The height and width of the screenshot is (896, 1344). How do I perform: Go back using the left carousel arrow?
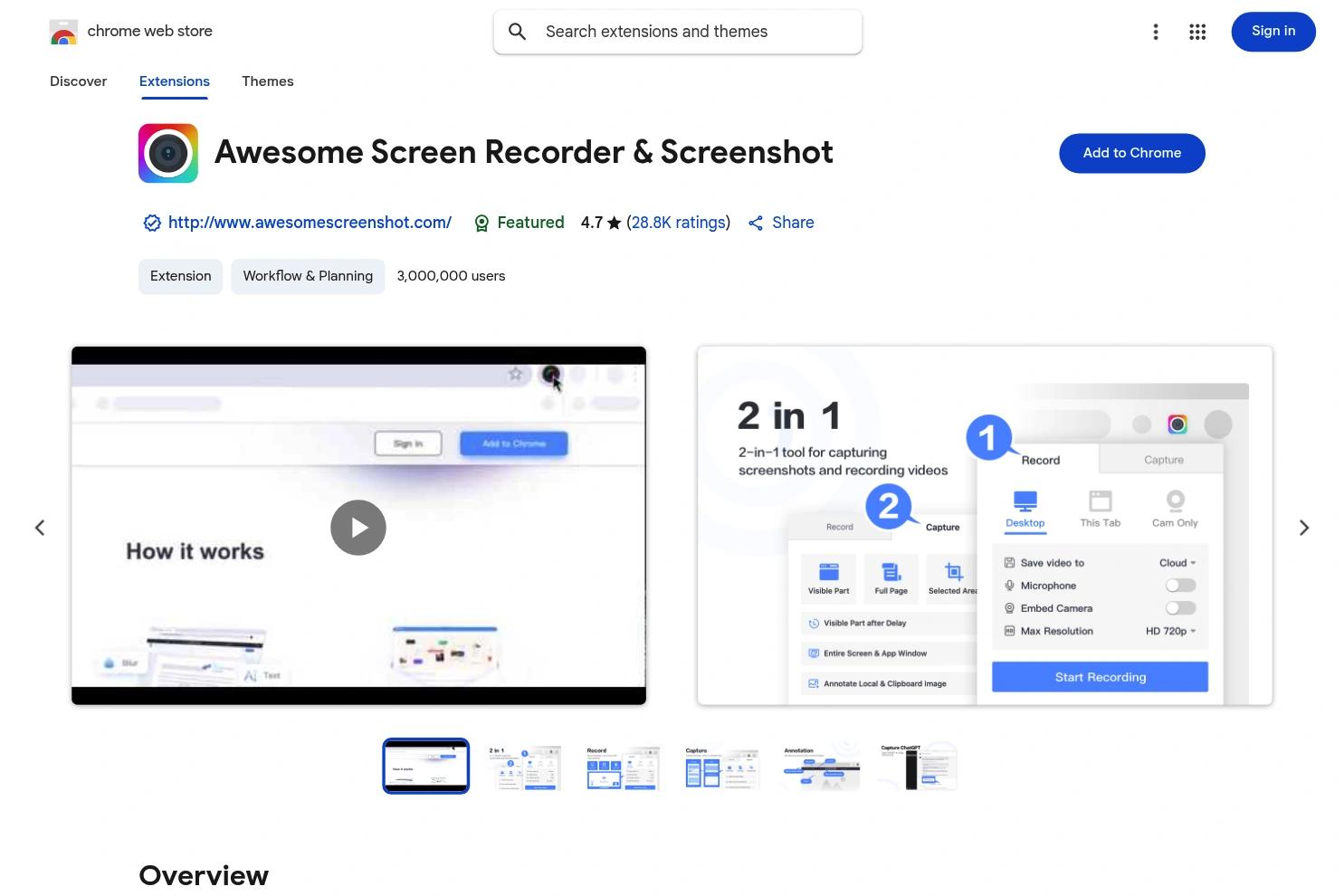pyautogui.click(x=40, y=527)
